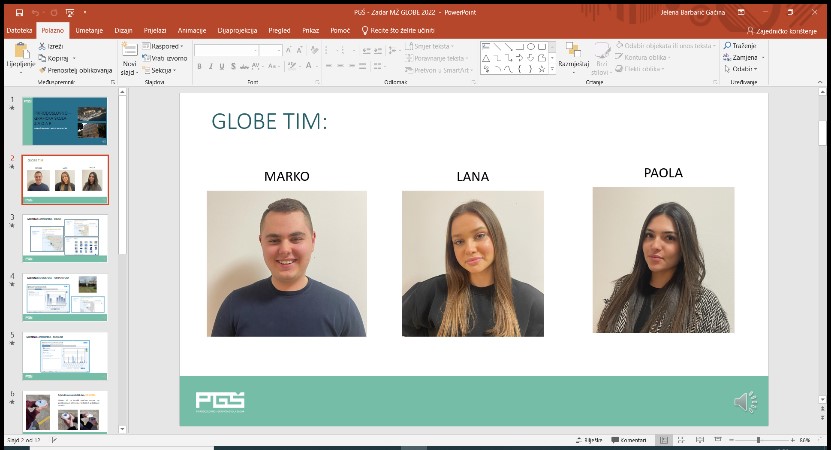The image size is (831, 450).
Task: Open Razmještaj arrange button
Action: point(573,55)
